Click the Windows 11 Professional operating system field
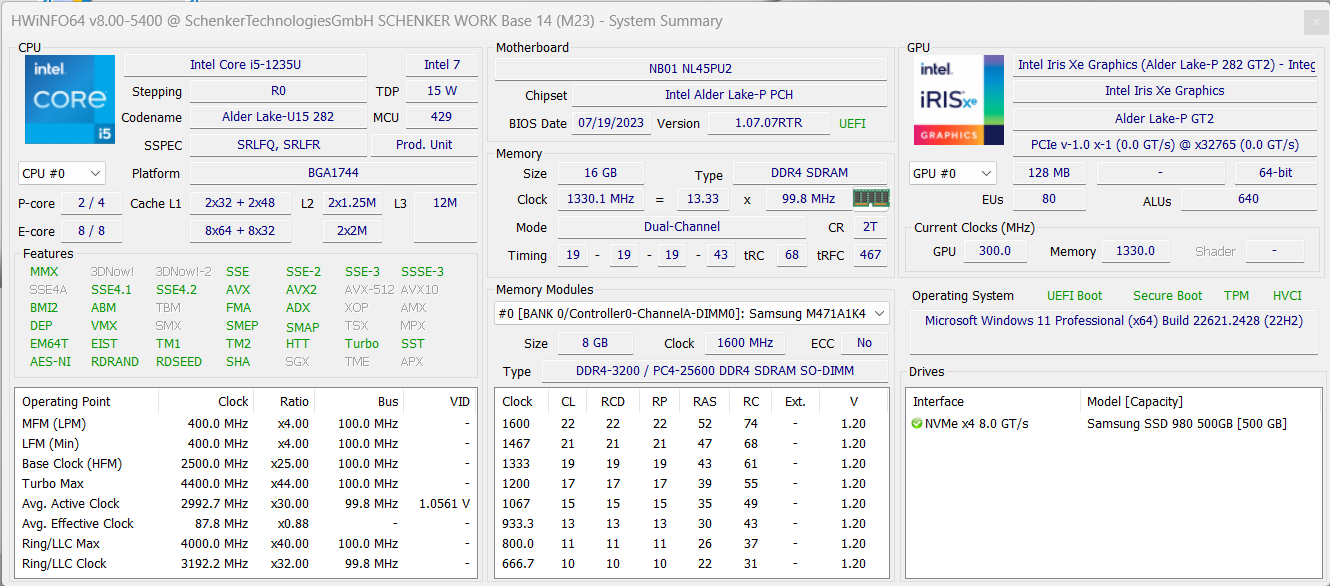Viewport: 1330px width, 586px height. coord(1113,321)
